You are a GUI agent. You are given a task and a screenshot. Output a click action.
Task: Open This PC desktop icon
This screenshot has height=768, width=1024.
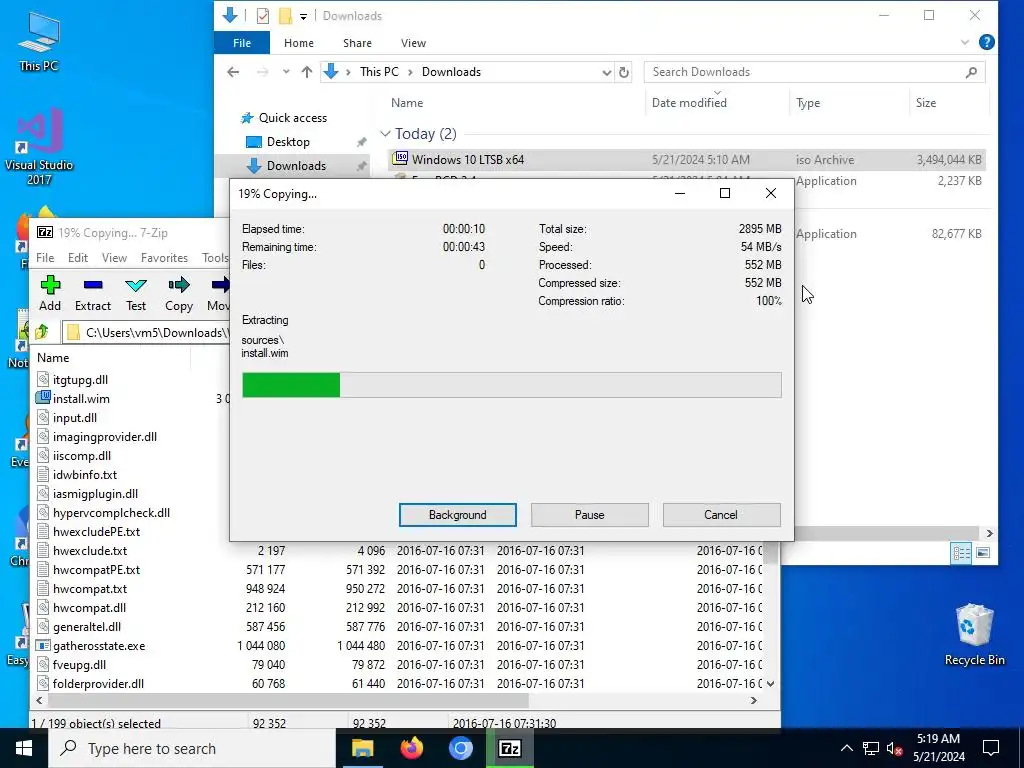tap(39, 40)
